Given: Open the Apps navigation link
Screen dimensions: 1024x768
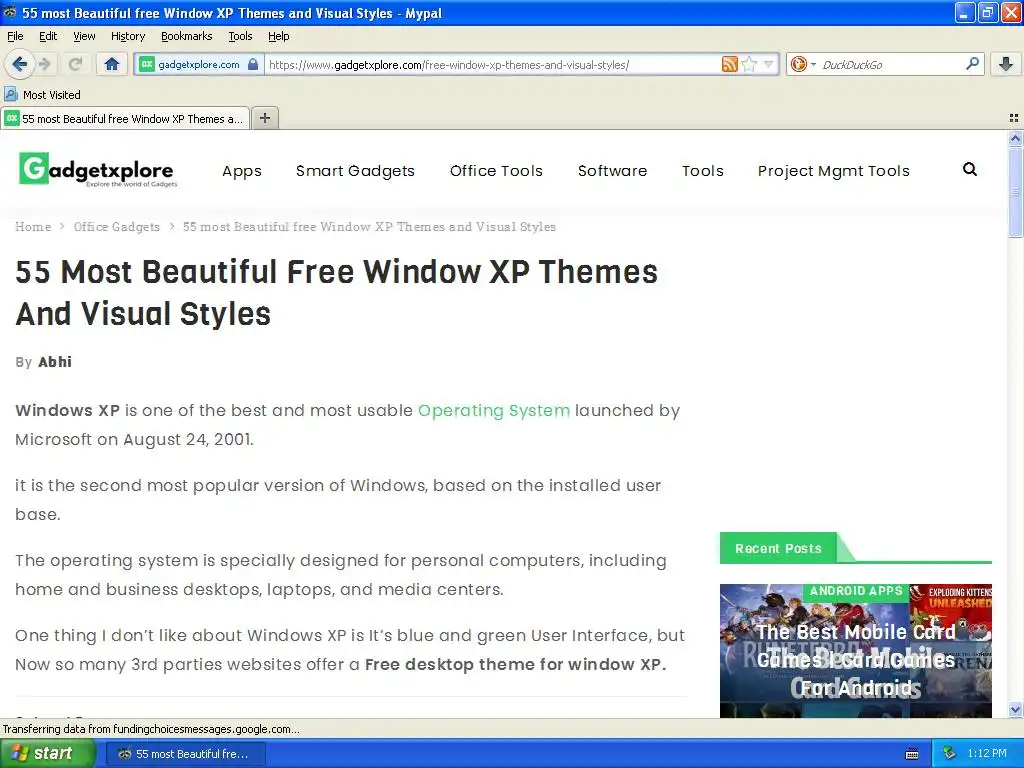Looking at the screenshot, I should point(242,171).
